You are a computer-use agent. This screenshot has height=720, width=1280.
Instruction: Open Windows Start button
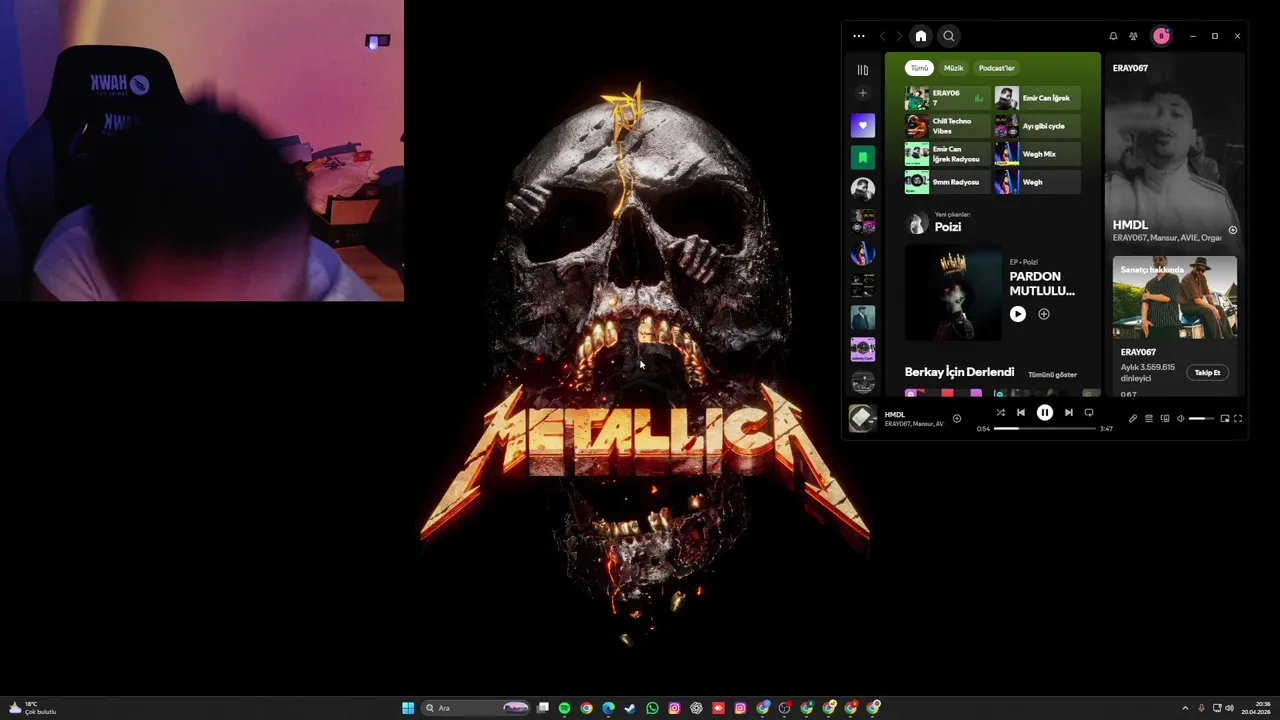tap(408, 708)
